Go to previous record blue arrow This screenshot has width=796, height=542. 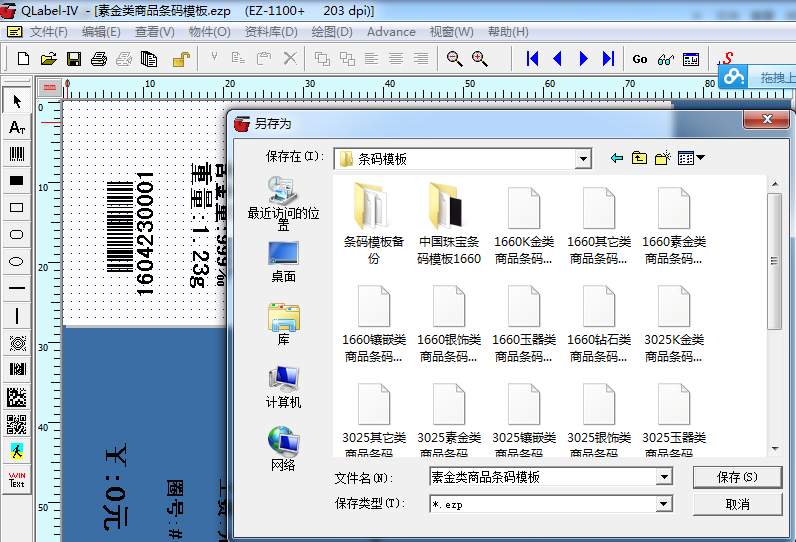tap(557, 59)
